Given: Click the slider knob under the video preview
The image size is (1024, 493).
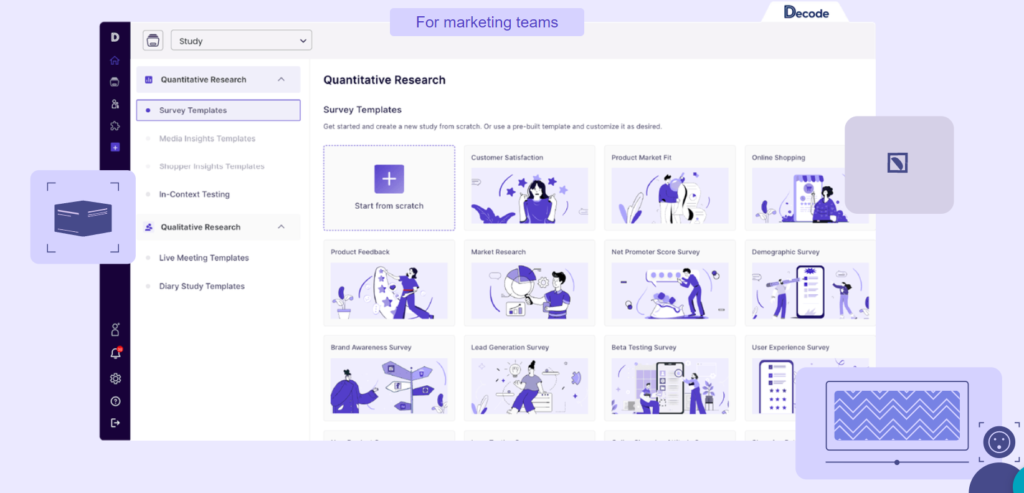Looking at the screenshot, I should [x=897, y=462].
